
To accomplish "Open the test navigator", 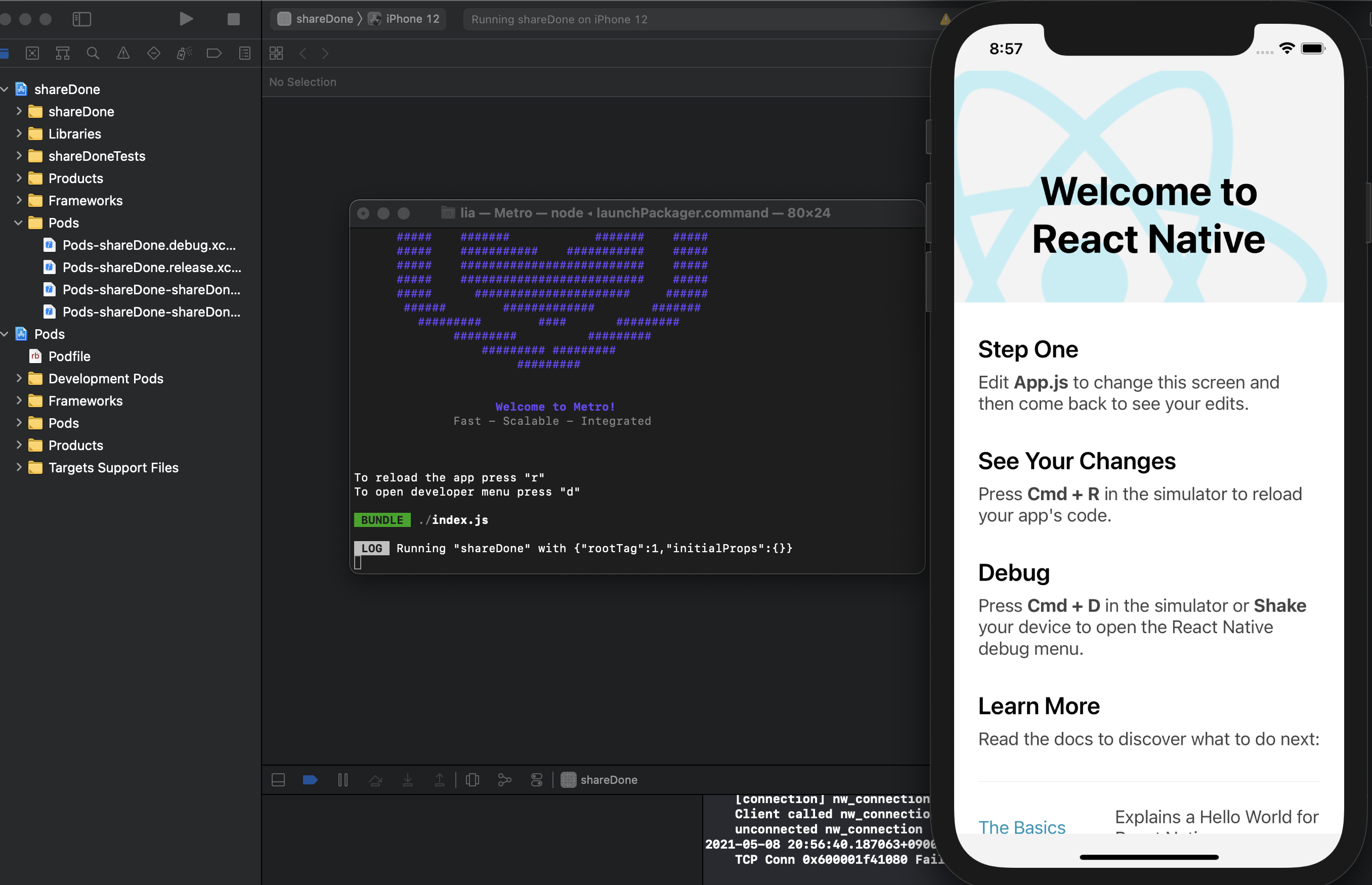I will tap(153, 54).
